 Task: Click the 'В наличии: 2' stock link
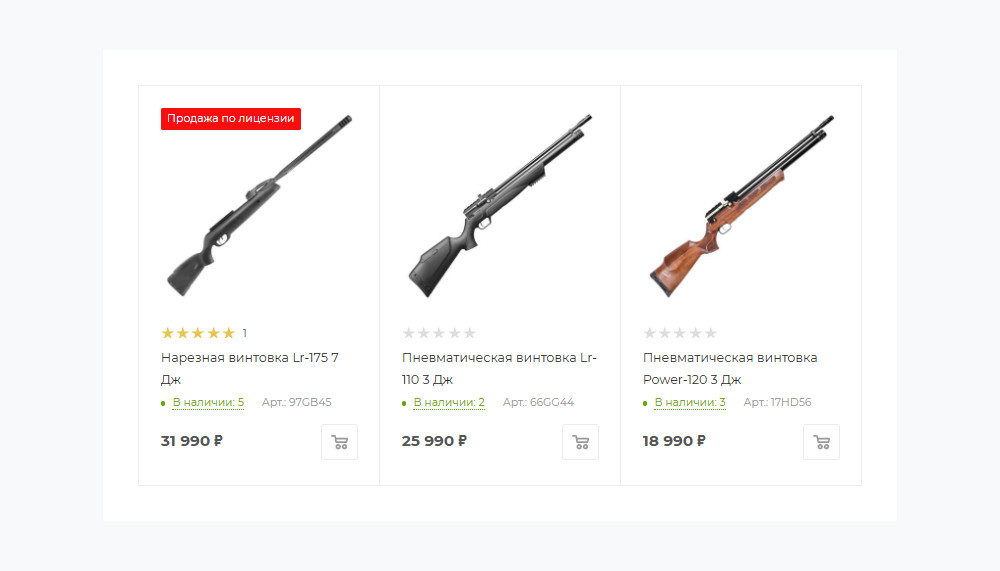(449, 402)
